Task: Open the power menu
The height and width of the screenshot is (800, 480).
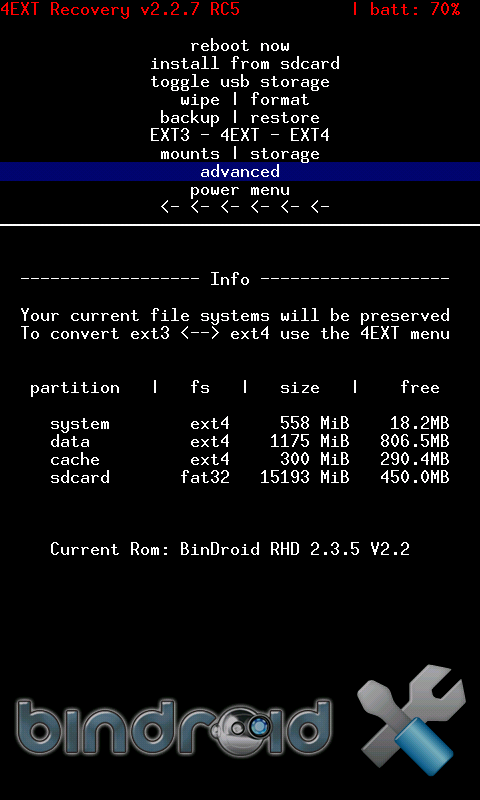Action: 240,190
